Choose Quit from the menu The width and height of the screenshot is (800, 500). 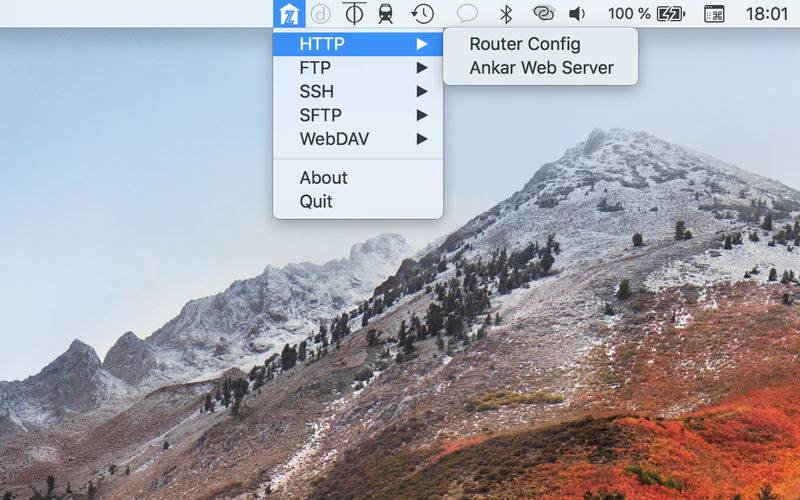click(x=358, y=202)
